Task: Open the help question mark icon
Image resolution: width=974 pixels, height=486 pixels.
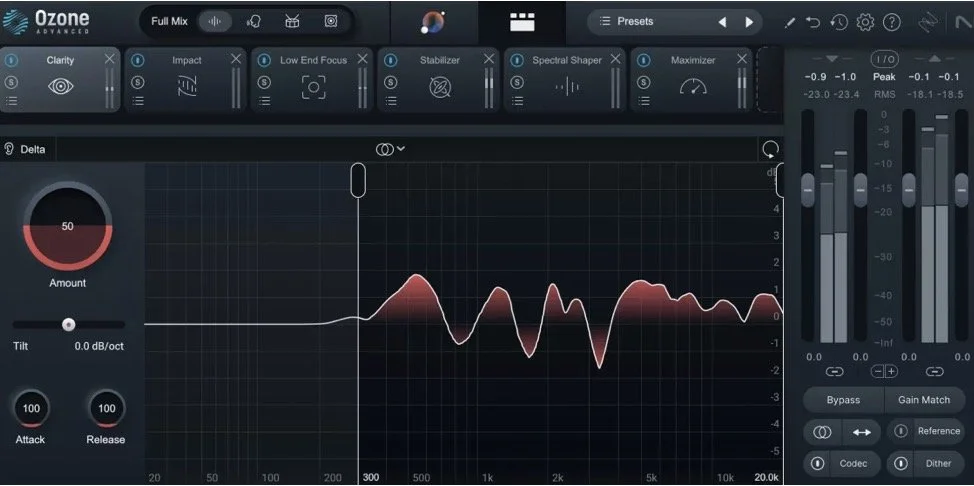Action: coord(891,22)
